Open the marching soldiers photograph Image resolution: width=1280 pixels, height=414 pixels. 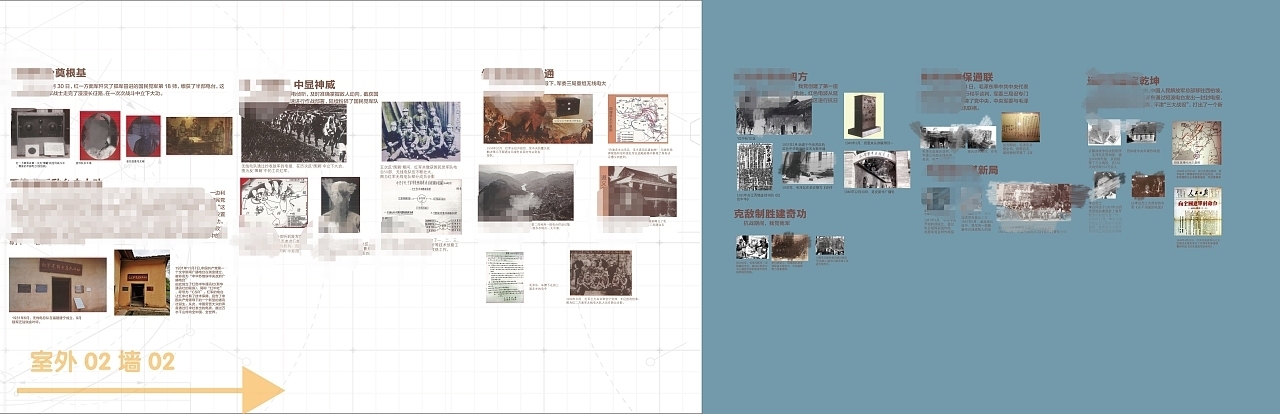293,132
